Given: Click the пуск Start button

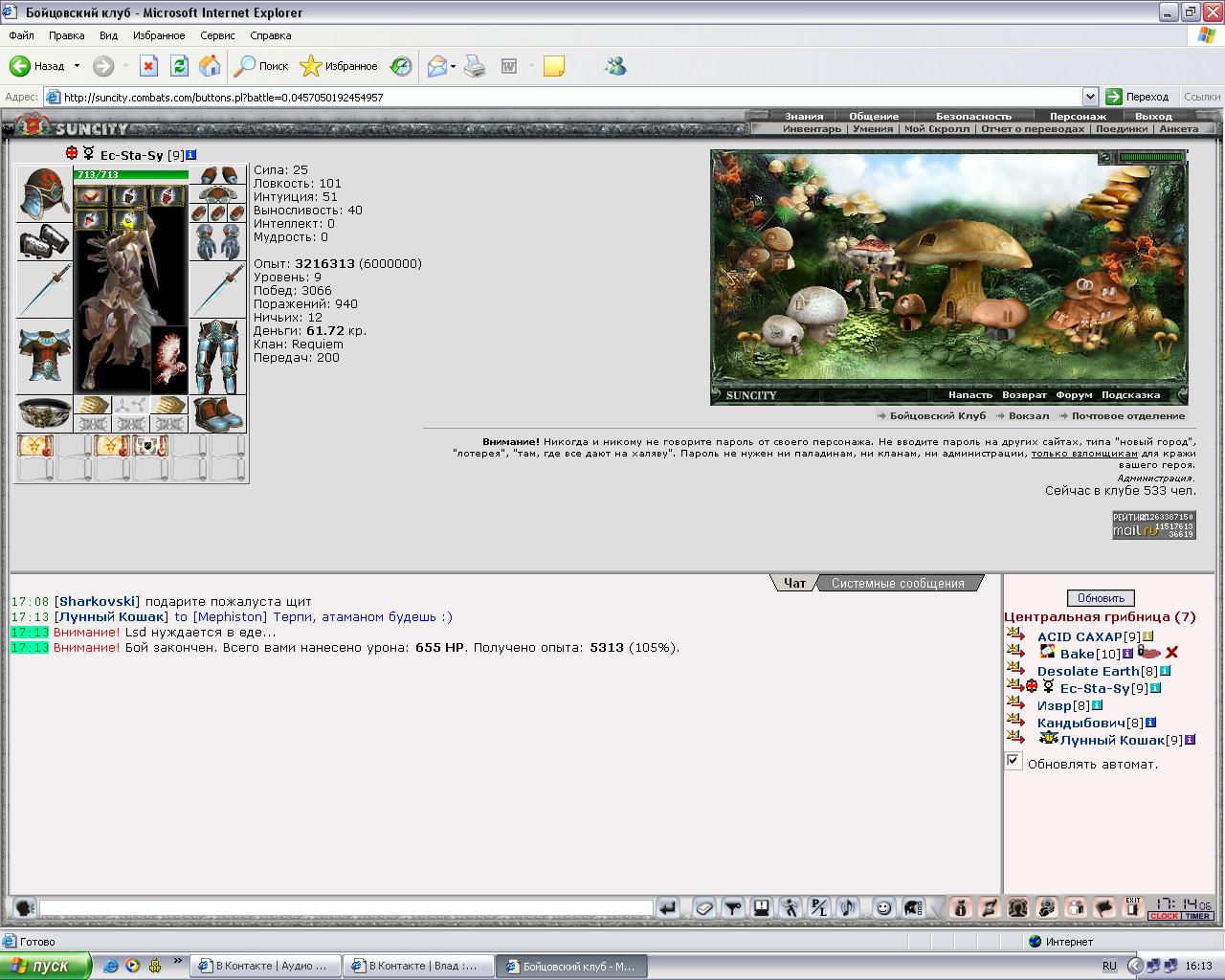Looking at the screenshot, I should [x=46, y=966].
